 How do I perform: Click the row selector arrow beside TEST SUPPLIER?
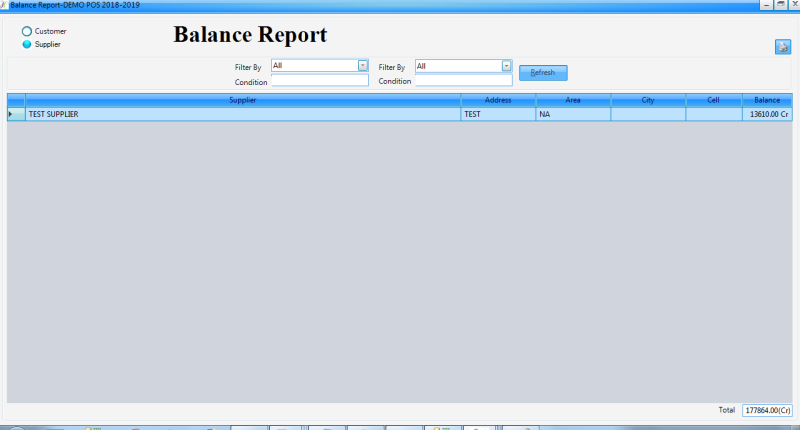[x=12, y=115]
